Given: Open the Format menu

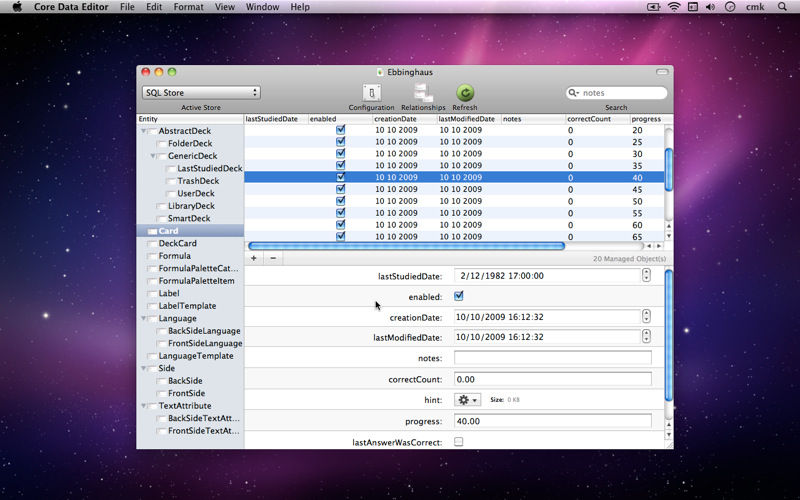Looking at the screenshot, I should (x=188, y=7).
